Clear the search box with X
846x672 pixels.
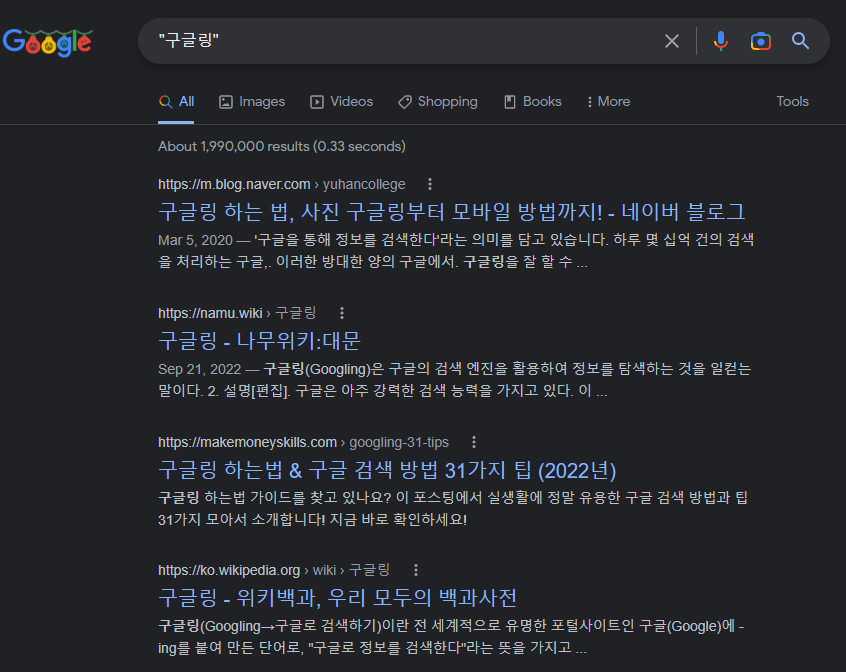pyautogui.click(x=672, y=41)
